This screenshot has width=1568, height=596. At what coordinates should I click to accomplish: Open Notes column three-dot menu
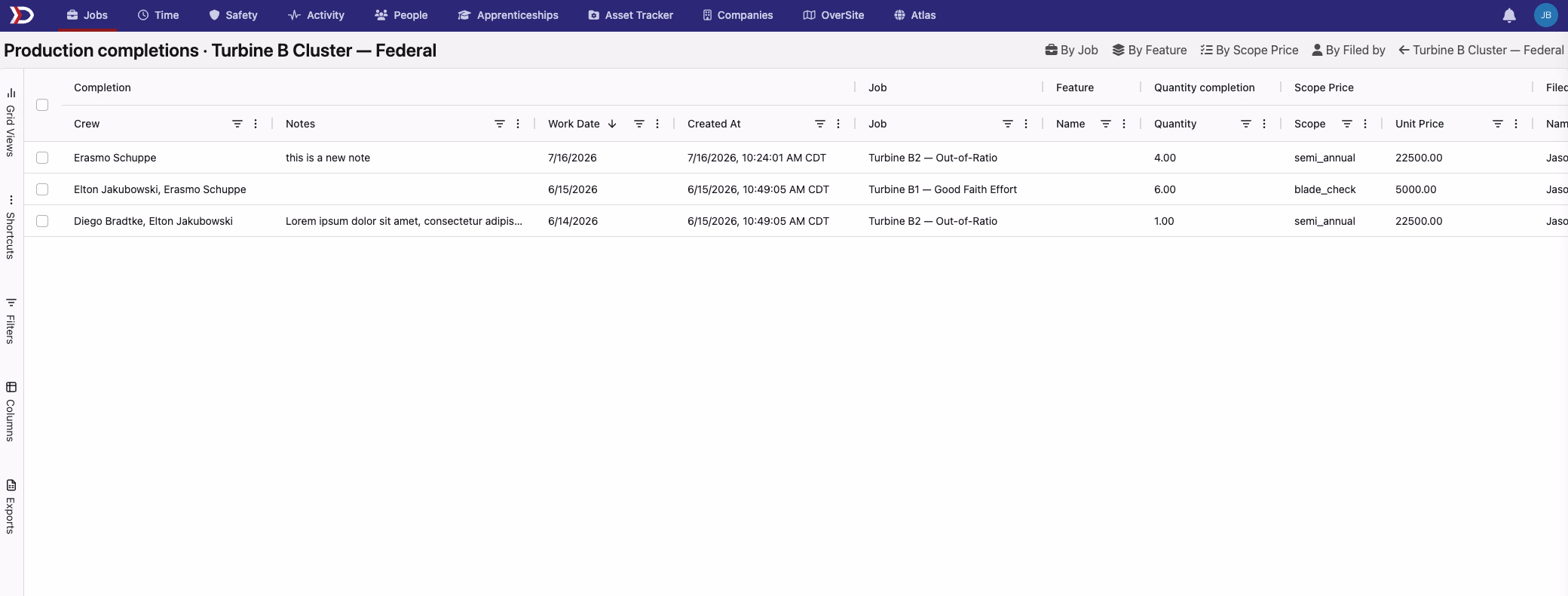pyautogui.click(x=518, y=124)
